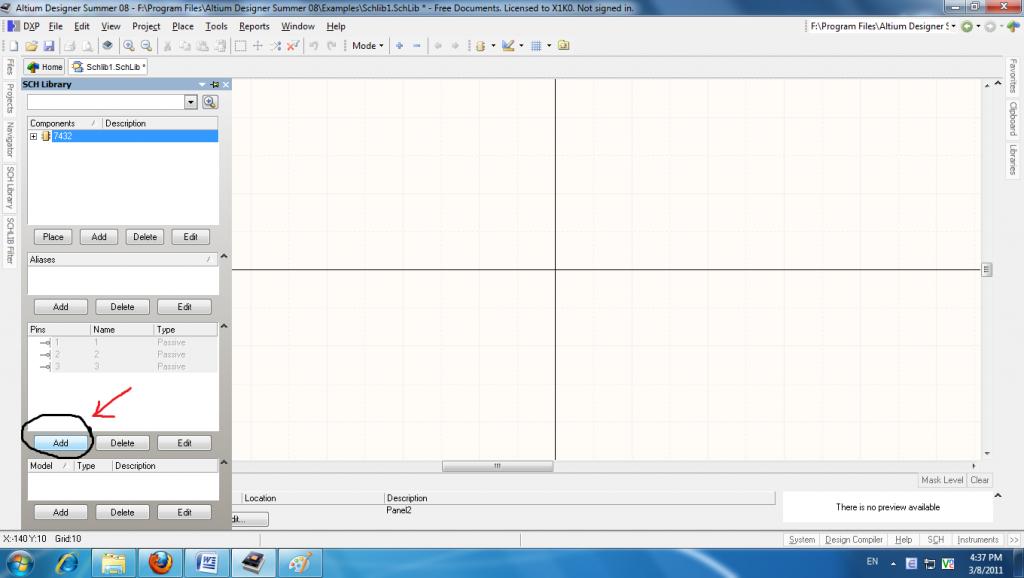Open the Reports menu
This screenshot has height=578, width=1024.
254,26
